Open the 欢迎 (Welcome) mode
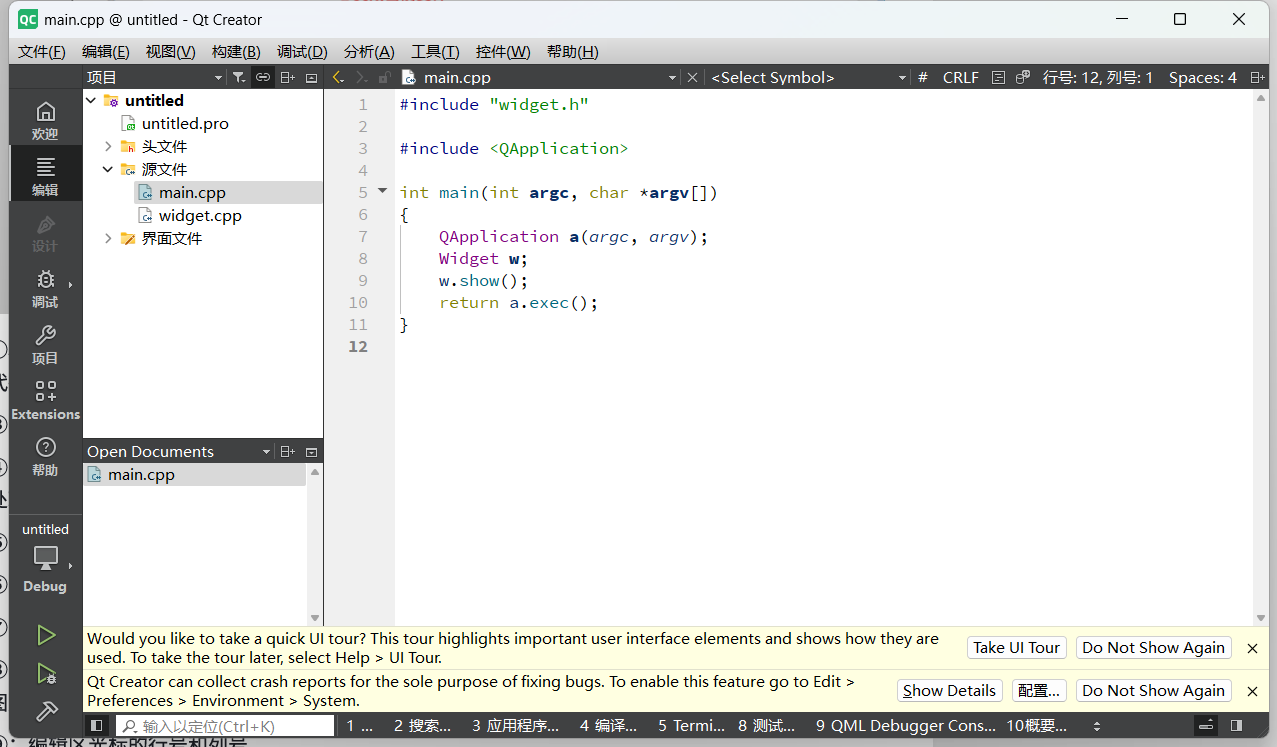1277x747 pixels. (x=45, y=119)
